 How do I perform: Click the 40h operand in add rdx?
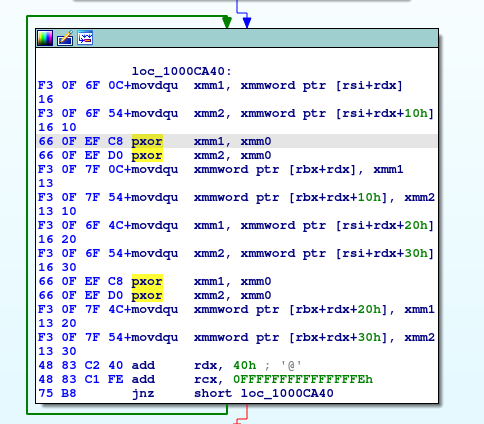[x=245, y=365]
